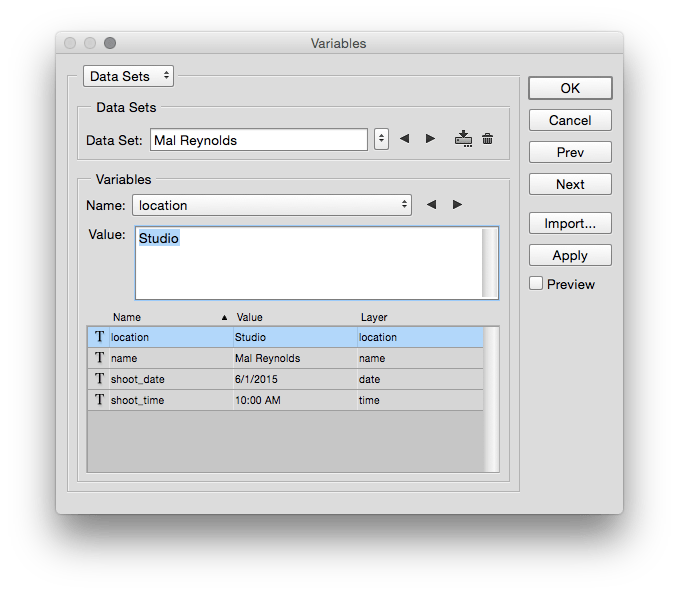Enable the Preview checkbox
Viewport: 679px width, 594px height.
pyautogui.click(x=537, y=284)
